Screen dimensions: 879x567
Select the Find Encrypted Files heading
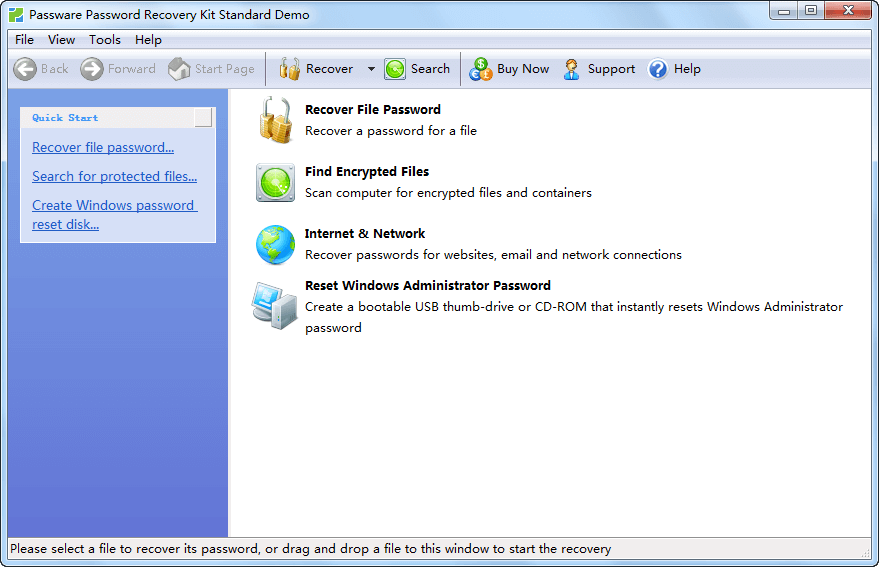(367, 172)
